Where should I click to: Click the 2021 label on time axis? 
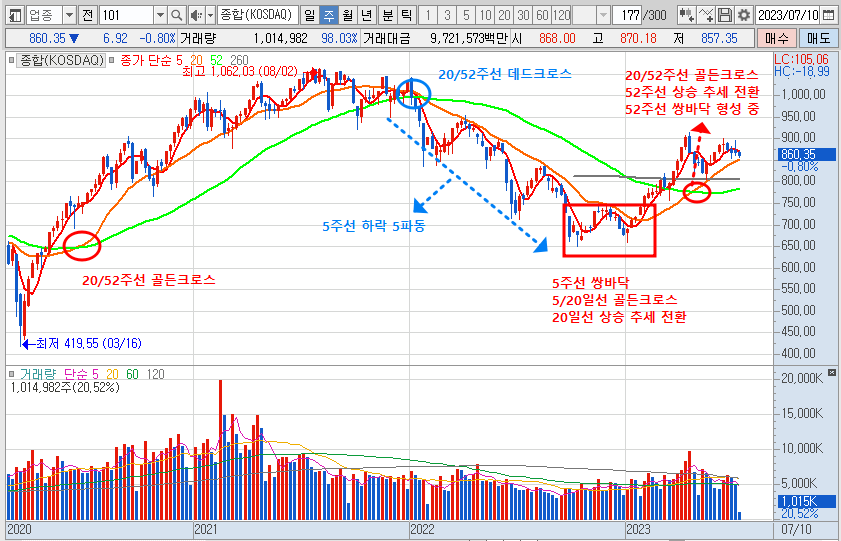point(206,530)
